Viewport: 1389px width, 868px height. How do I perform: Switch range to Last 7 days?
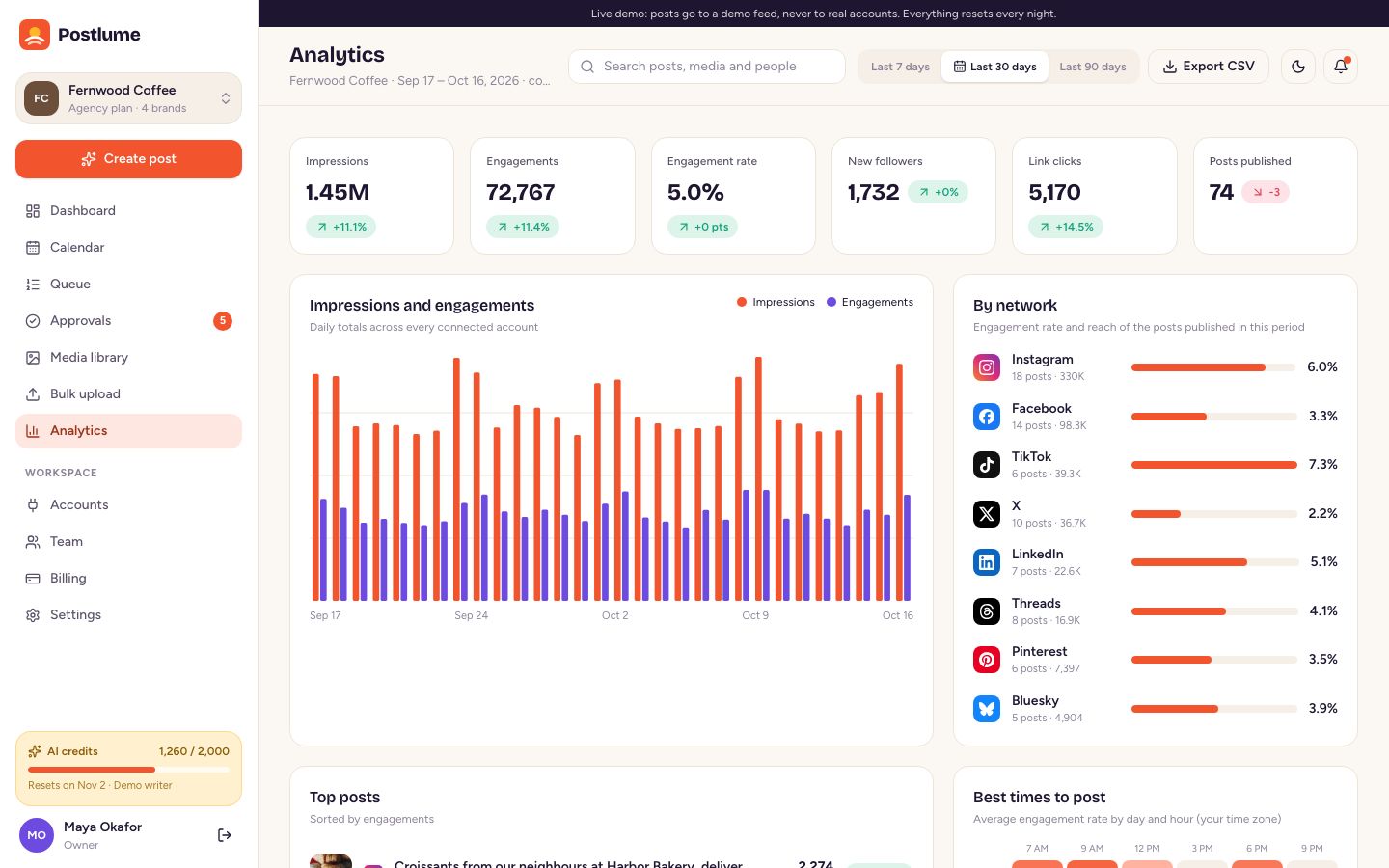(x=900, y=67)
